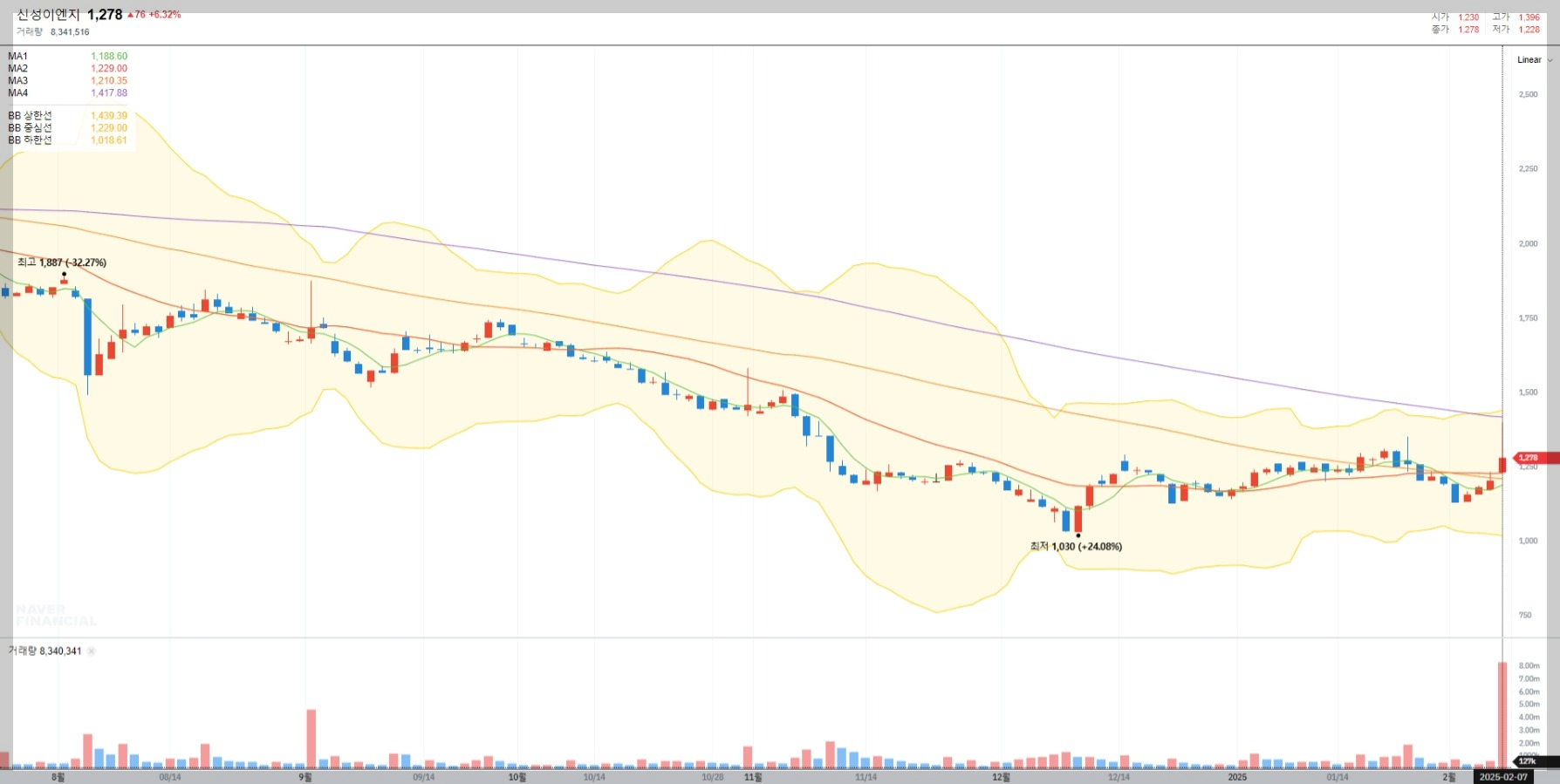Click the 8월 time axis label
The height and width of the screenshot is (784, 1560).
[58, 777]
